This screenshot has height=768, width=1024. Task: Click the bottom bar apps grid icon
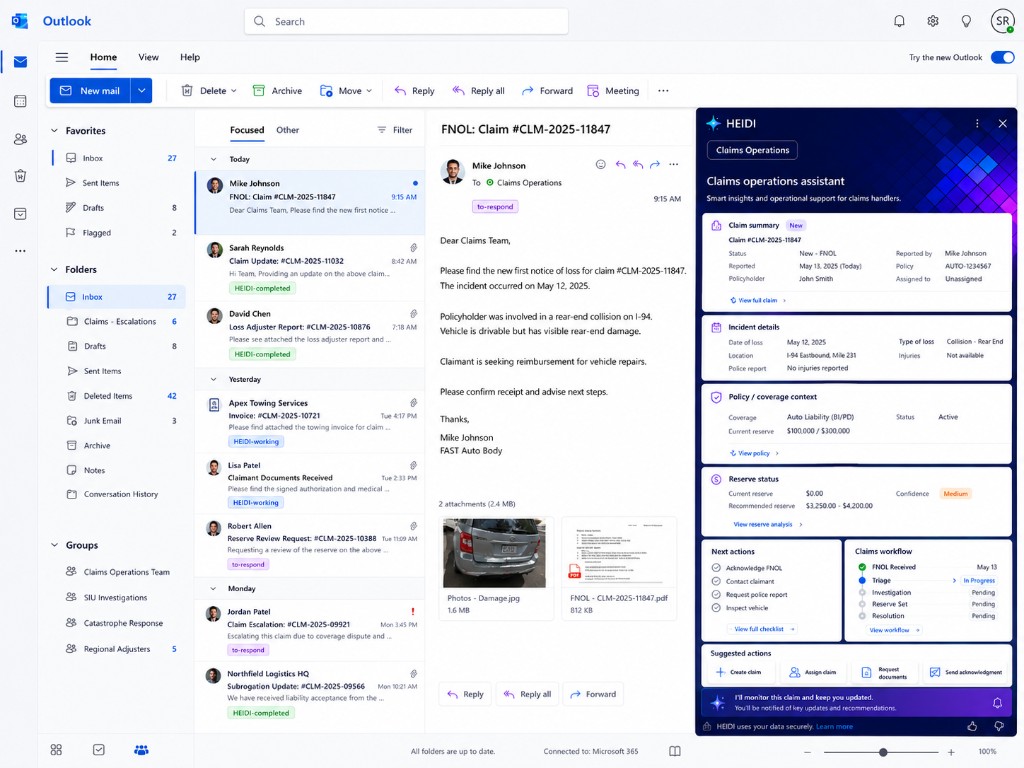coord(56,750)
